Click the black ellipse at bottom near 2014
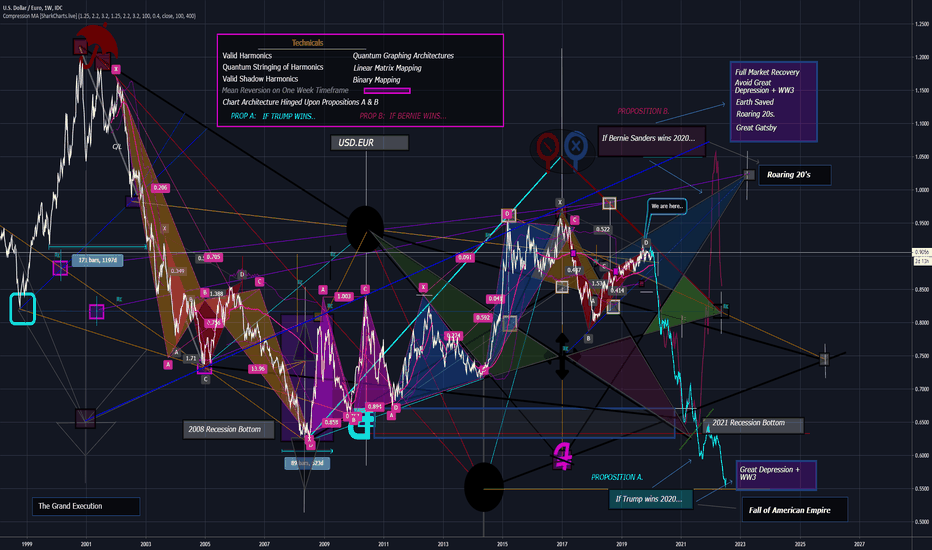The height and width of the screenshot is (550, 932). [484, 487]
